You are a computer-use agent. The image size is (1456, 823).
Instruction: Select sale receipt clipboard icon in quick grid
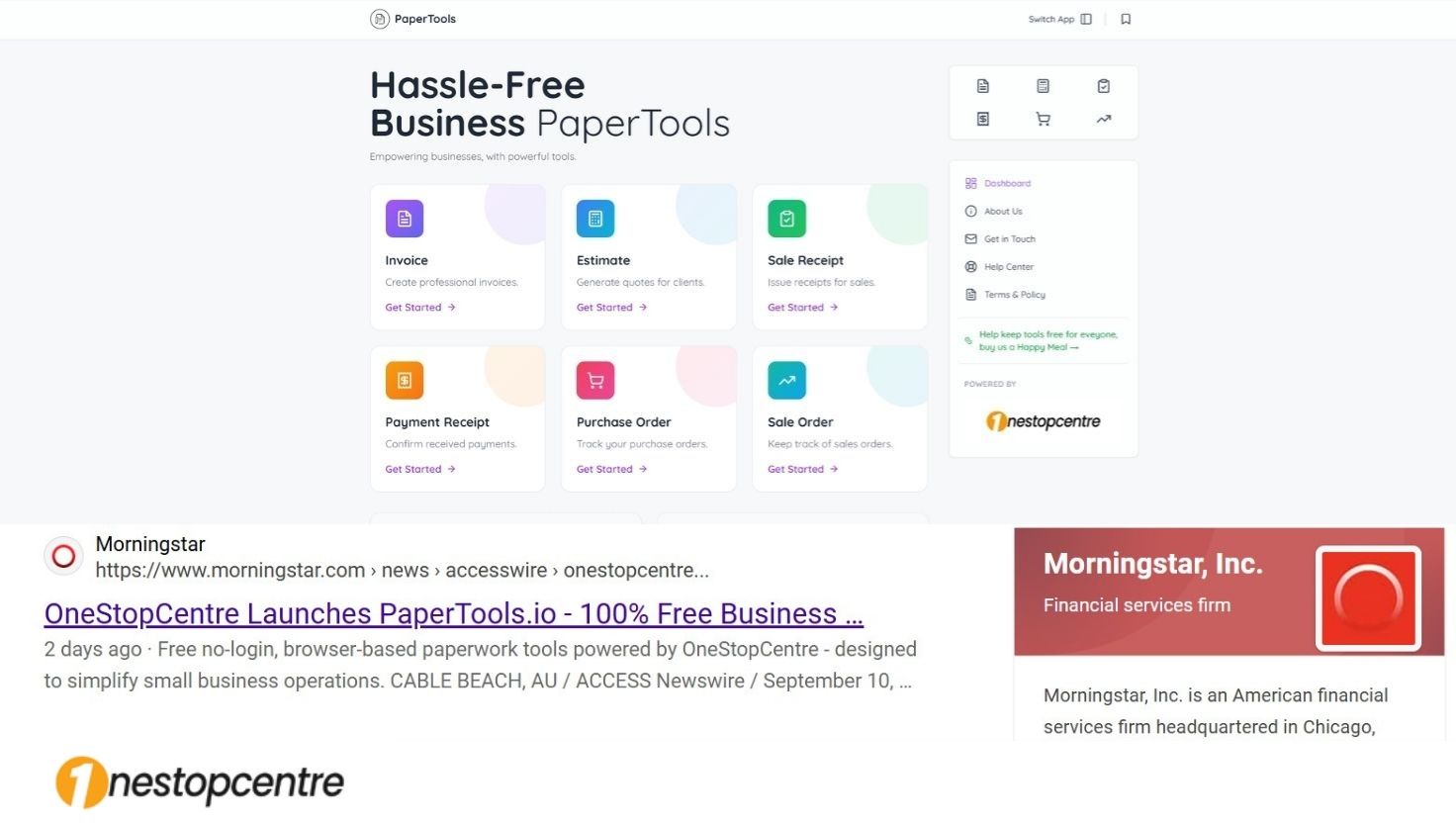(x=1104, y=86)
